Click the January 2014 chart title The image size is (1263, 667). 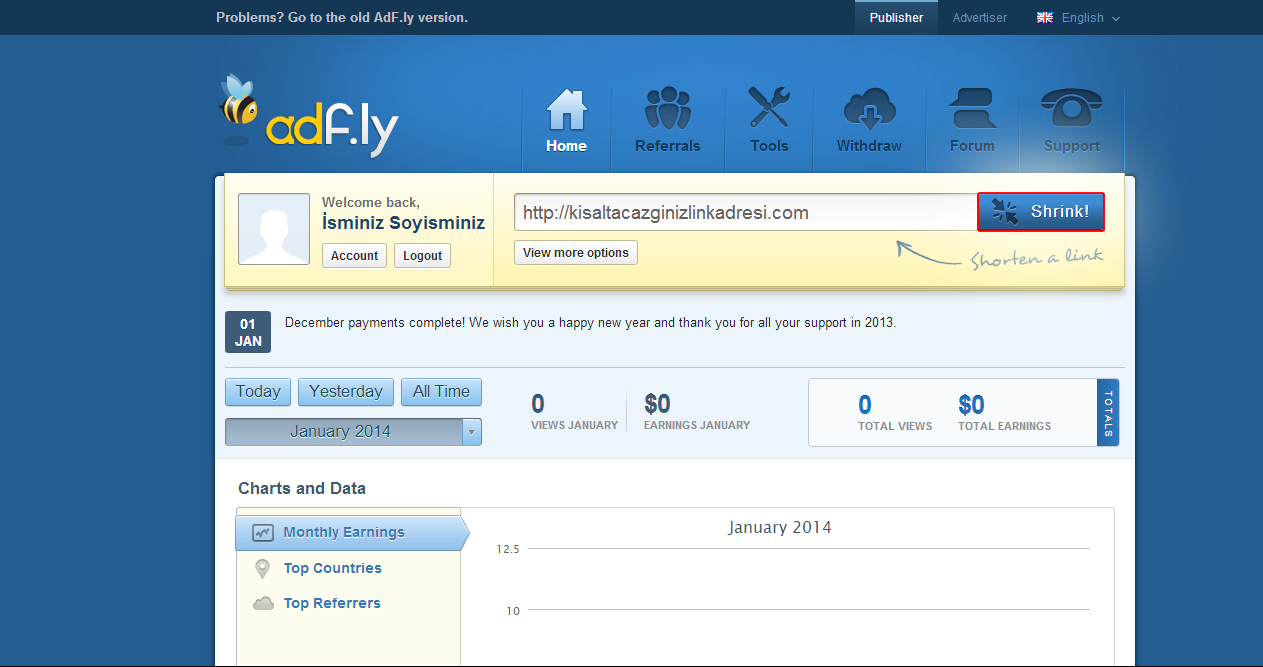click(x=780, y=527)
